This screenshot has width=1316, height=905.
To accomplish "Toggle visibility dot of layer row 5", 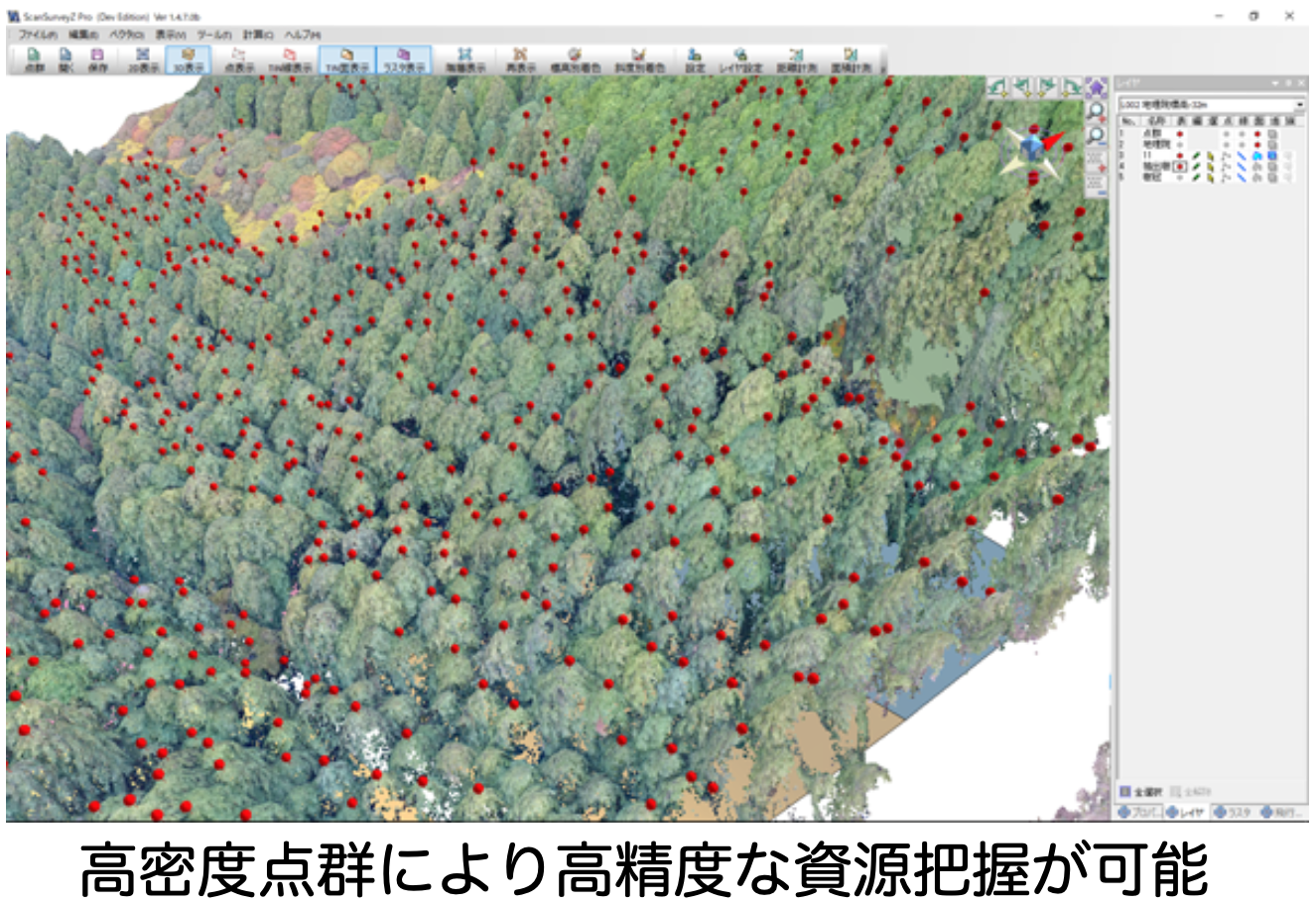I will click(x=1180, y=178).
